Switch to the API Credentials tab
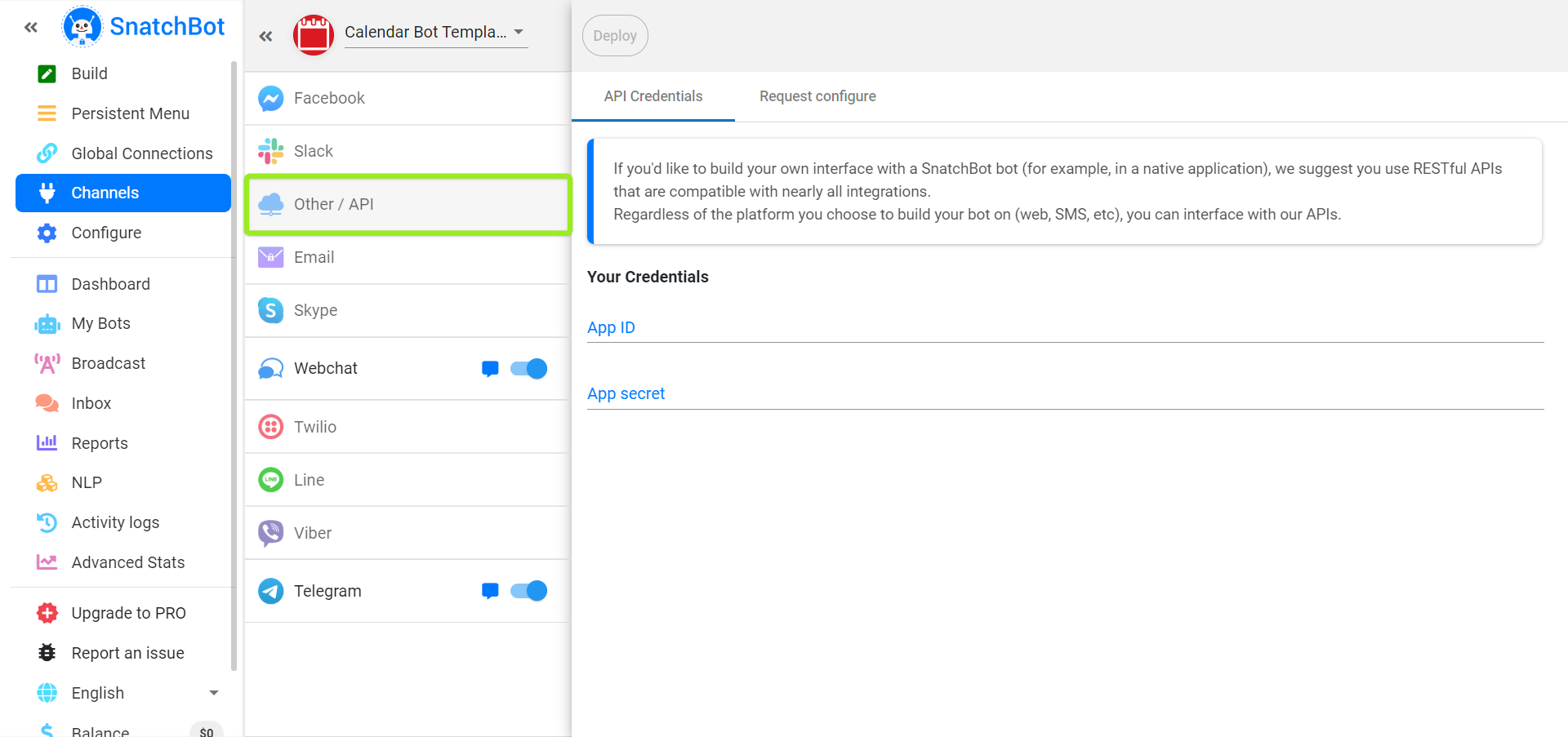 653,96
